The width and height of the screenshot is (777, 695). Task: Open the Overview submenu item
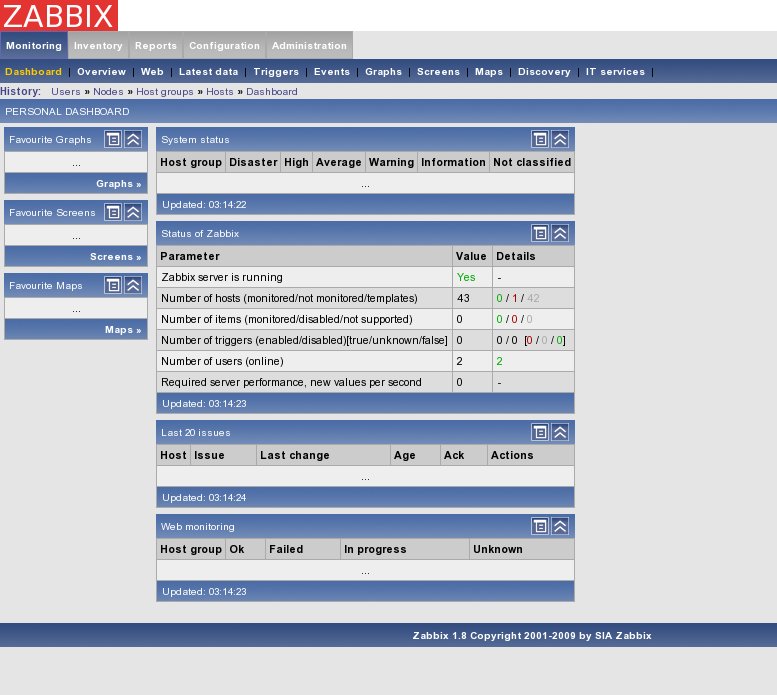(x=102, y=71)
